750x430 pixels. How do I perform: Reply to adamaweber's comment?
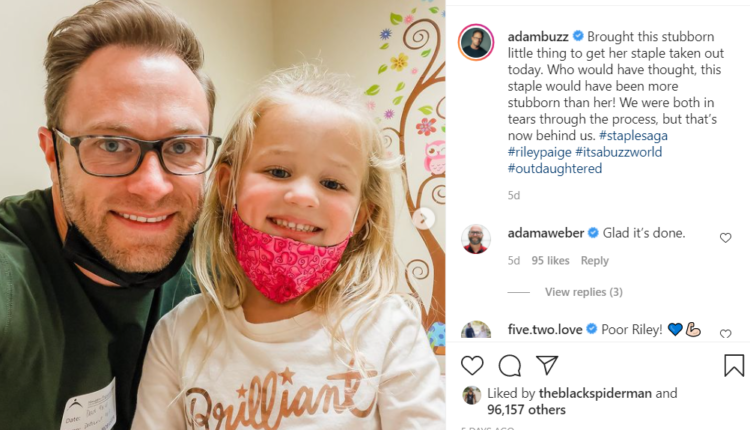[595, 261]
